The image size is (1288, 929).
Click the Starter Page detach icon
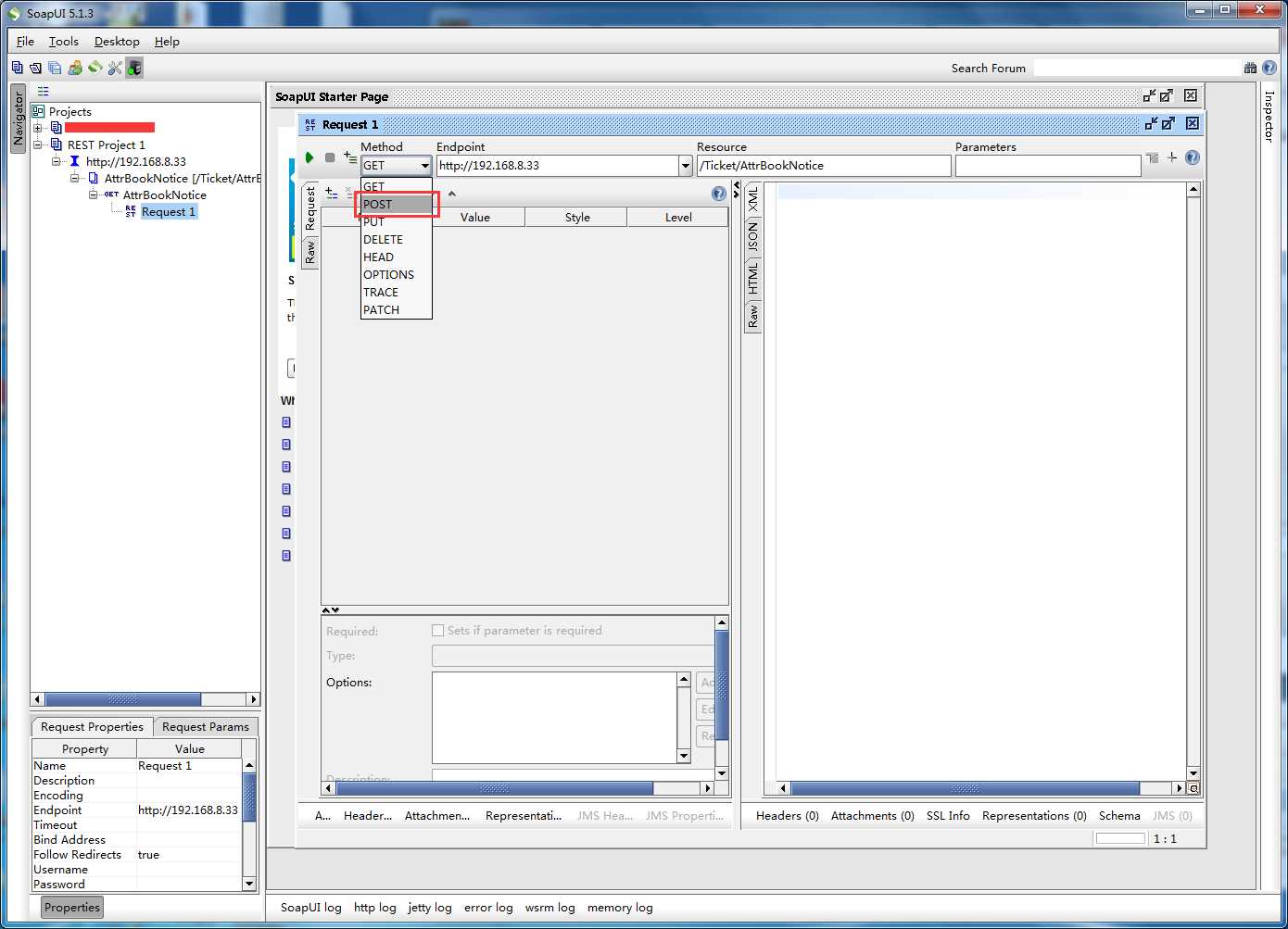click(x=1149, y=95)
